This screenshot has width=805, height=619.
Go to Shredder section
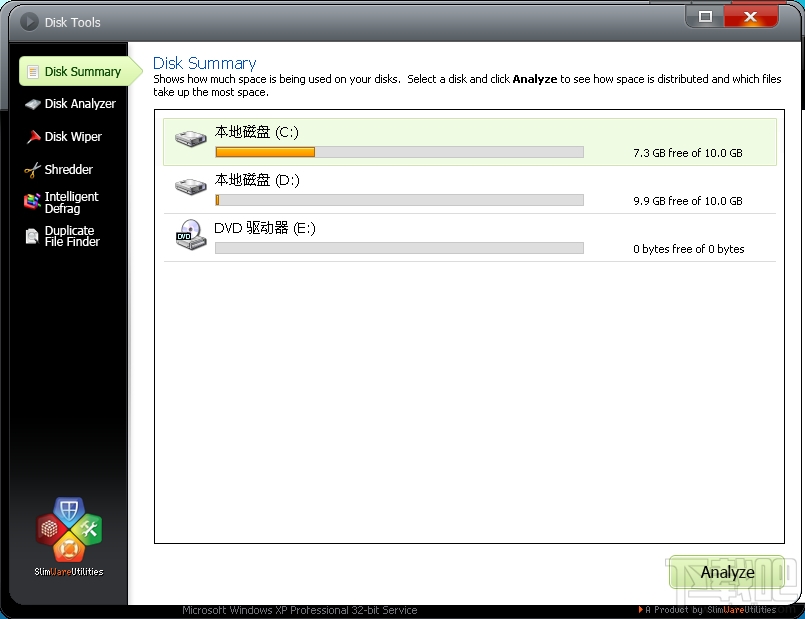point(59,169)
